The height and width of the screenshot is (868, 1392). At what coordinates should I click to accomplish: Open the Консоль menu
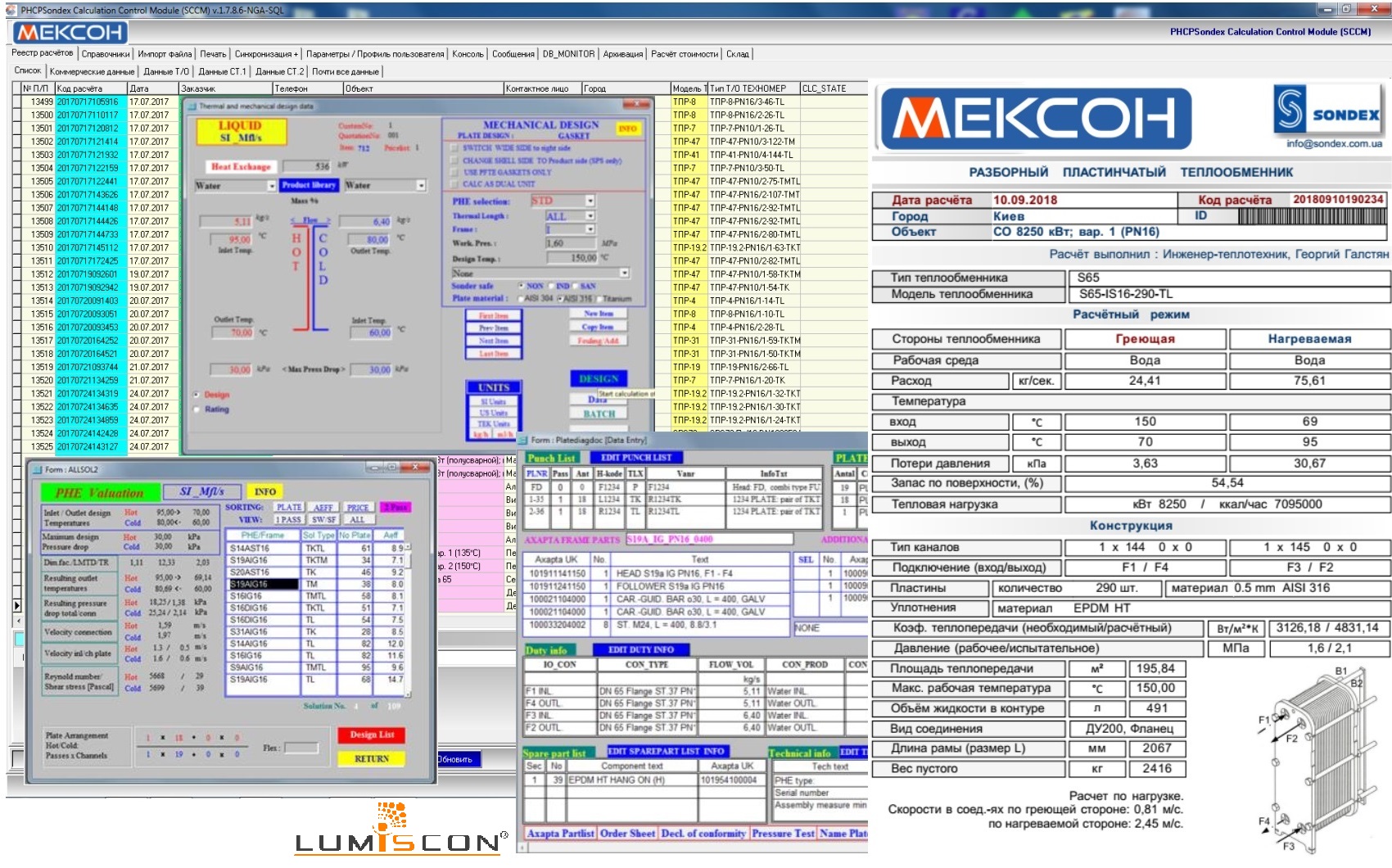pyautogui.click(x=468, y=54)
